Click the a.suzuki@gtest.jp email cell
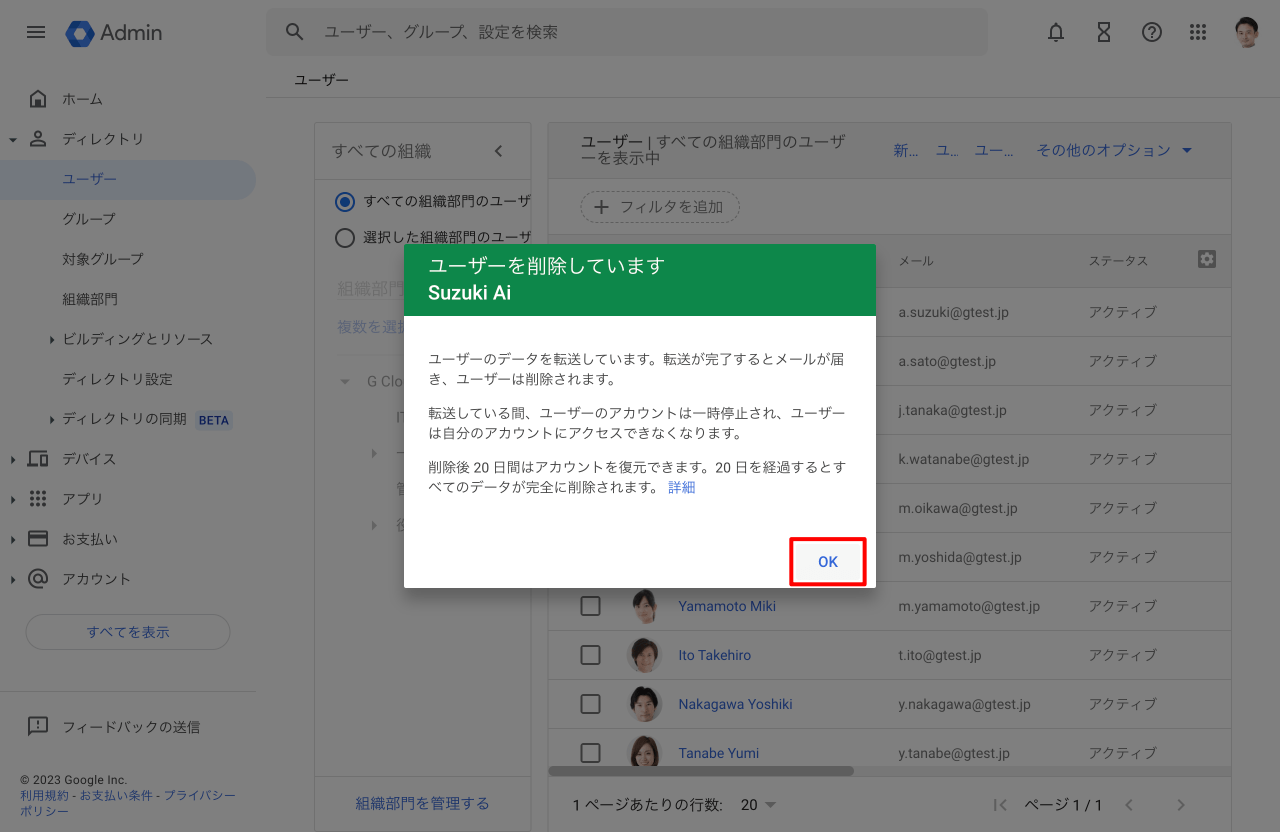Image resolution: width=1280 pixels, height=832 pixels. [x=953, y=312]
